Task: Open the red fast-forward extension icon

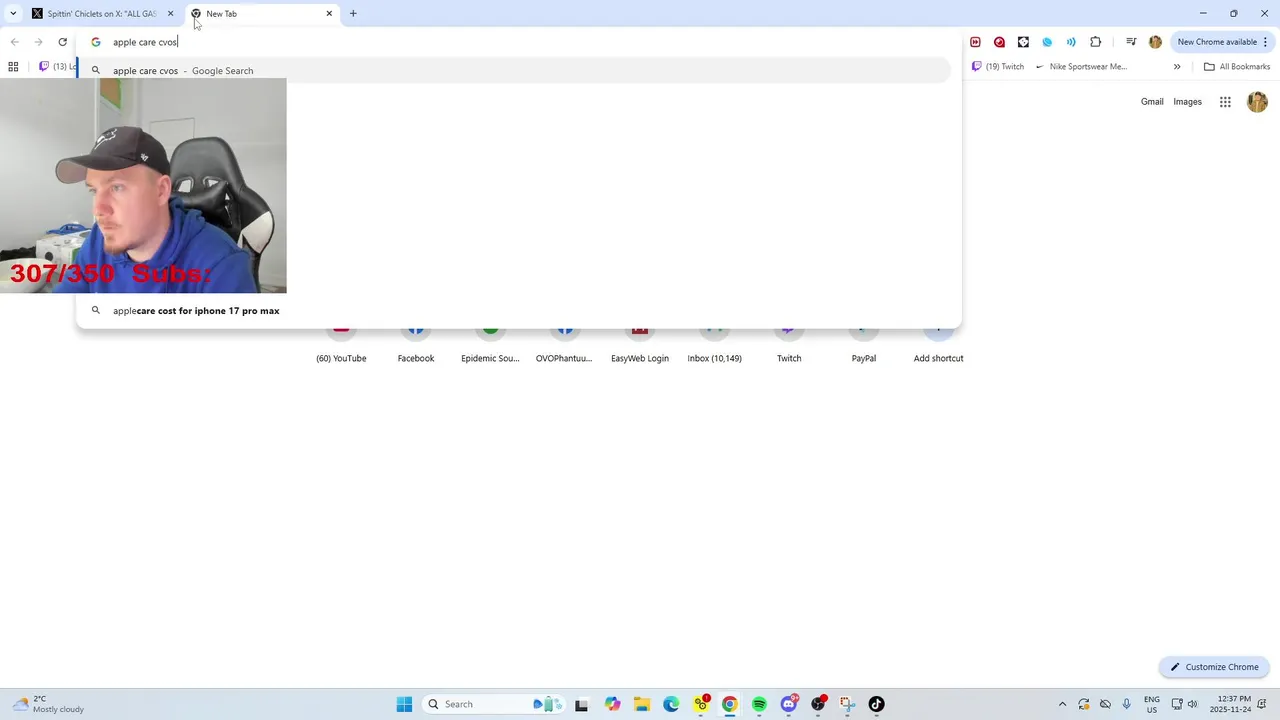Action: (975, 42)
